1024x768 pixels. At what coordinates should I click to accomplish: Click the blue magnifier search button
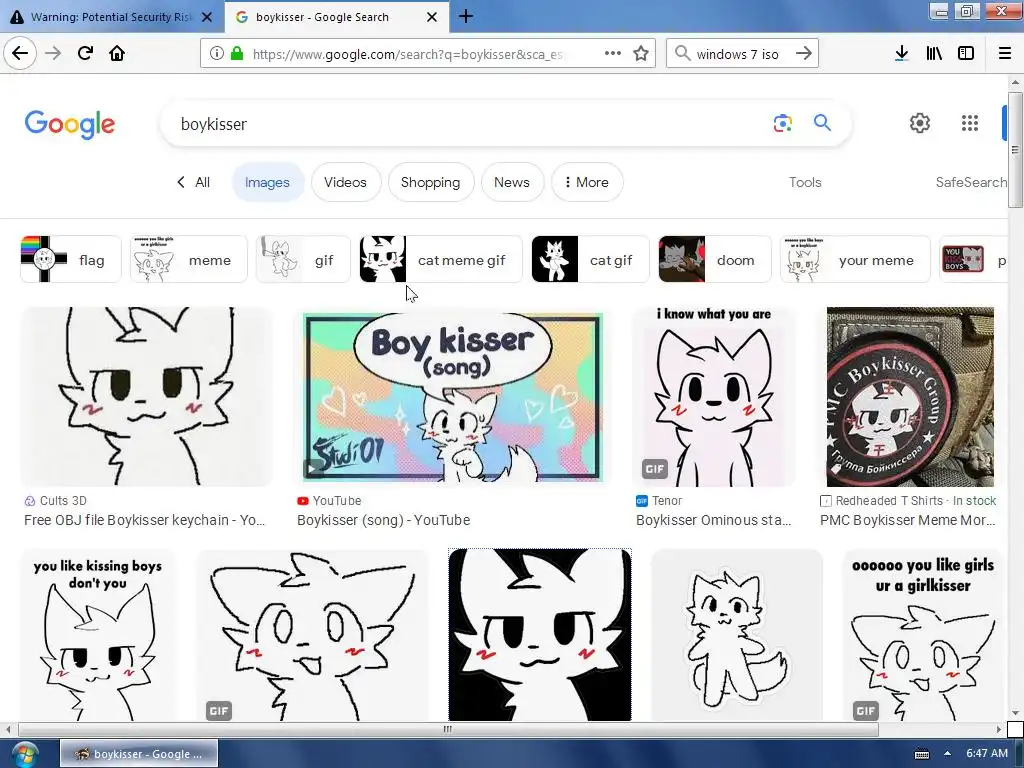(822, 123)
